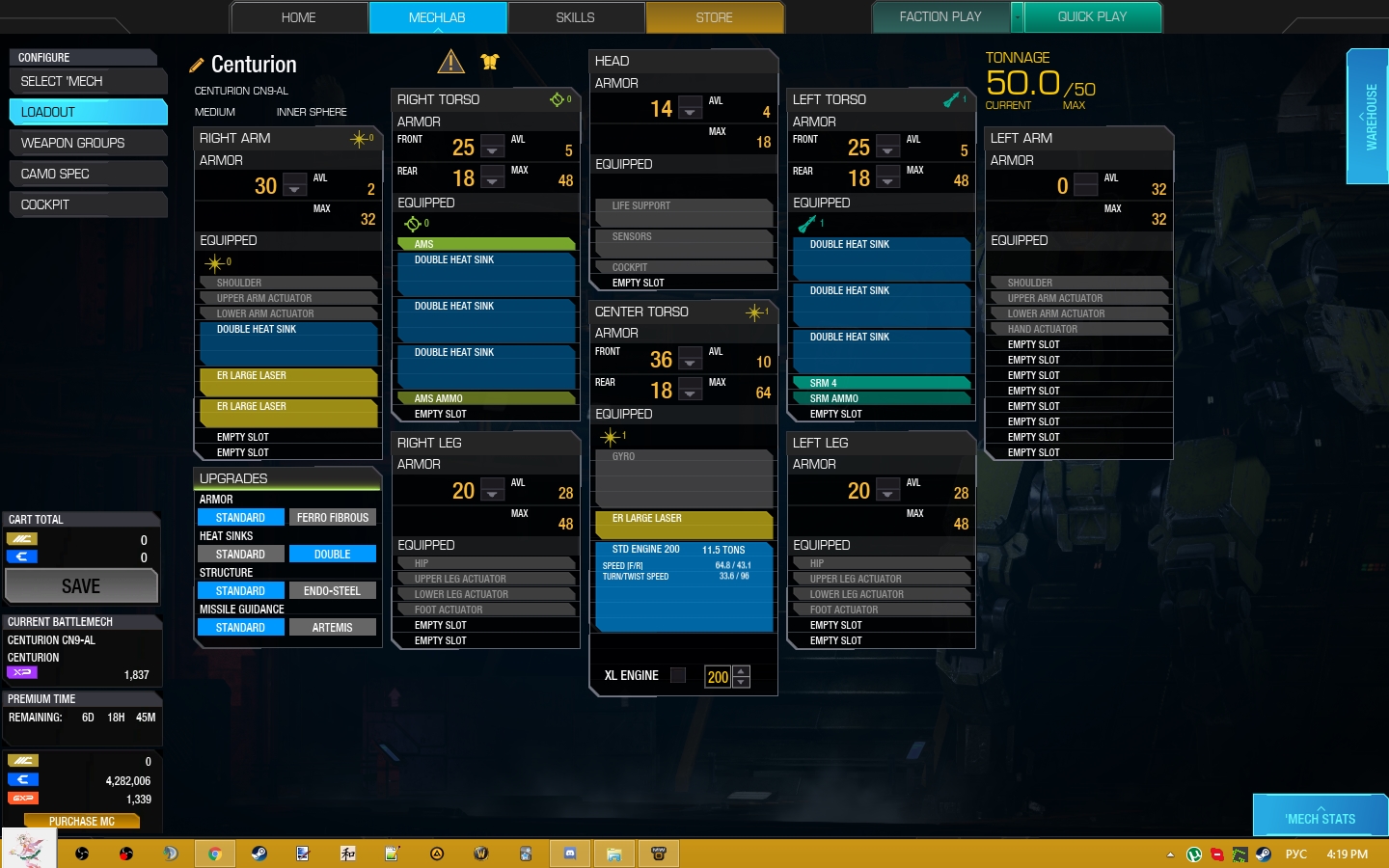Open the Center Torso front armor dropdown
1389x868 pixels.
point(690,359)
